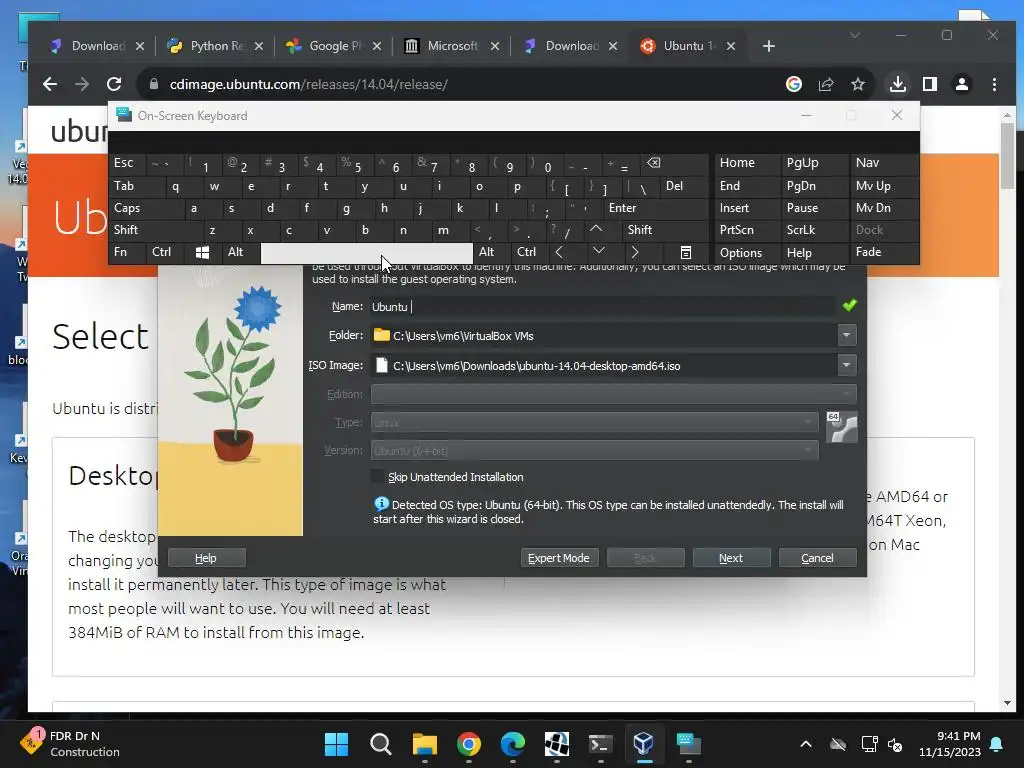
Task: Expand the Folder dropdown
Action: point(846,336)
